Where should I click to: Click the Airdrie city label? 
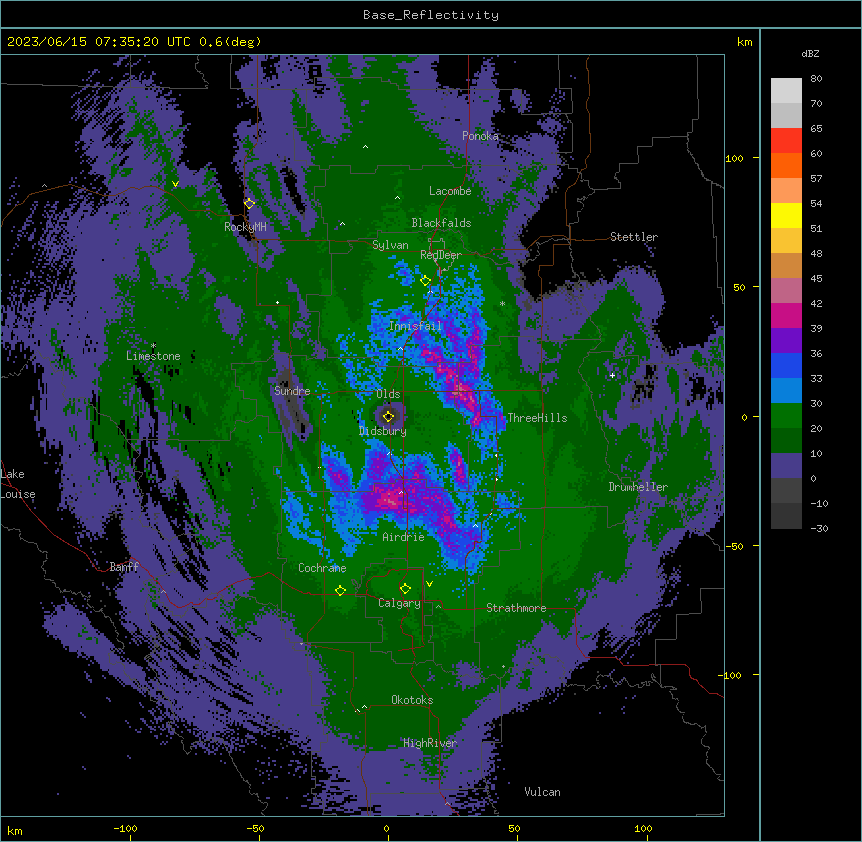pos(404,537)
